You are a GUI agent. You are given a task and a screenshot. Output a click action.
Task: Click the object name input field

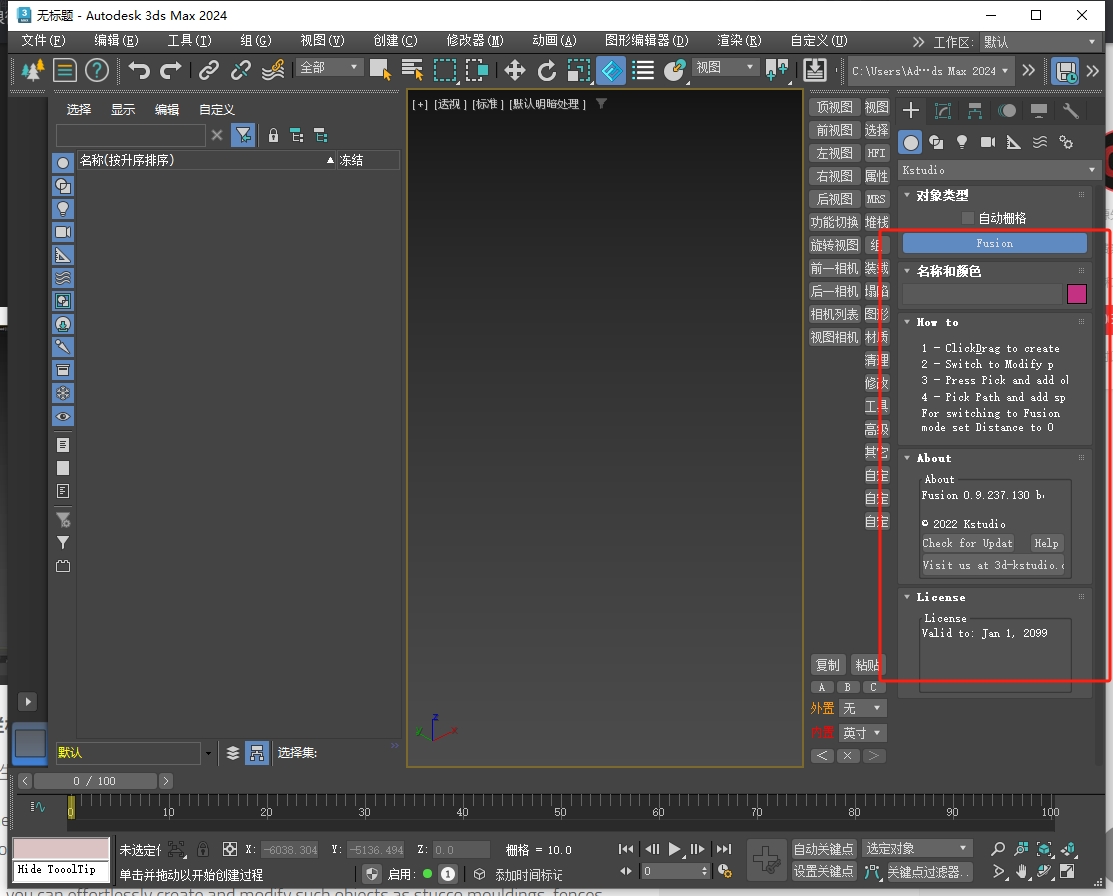[x=982, y=294]
